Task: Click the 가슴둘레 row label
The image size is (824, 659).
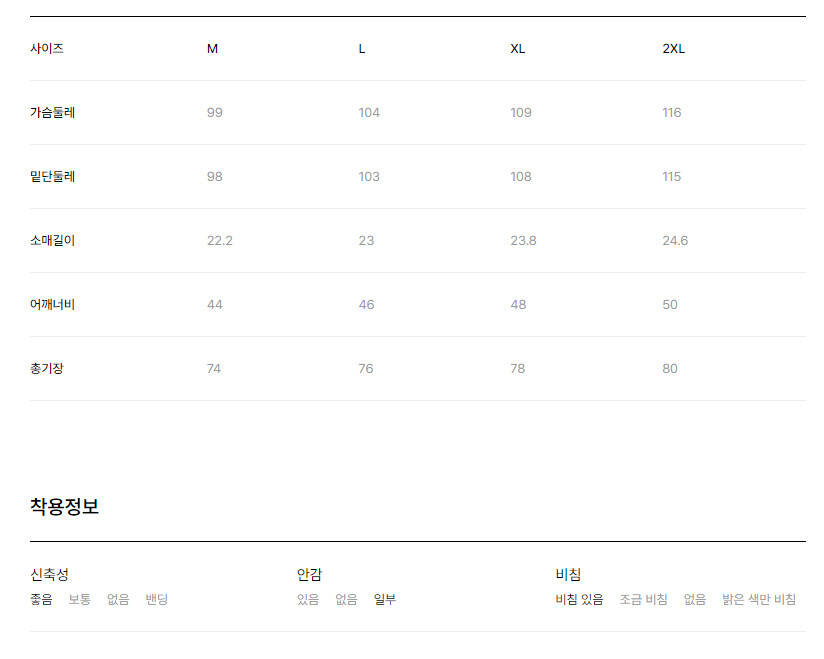Action: pos(52,113)
